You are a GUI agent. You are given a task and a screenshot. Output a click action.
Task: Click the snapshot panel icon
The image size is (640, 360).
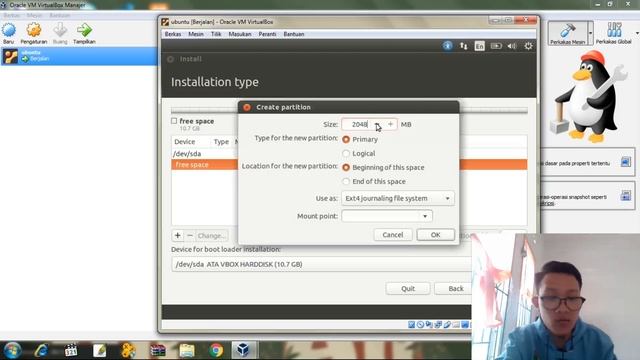click(626, 196)
